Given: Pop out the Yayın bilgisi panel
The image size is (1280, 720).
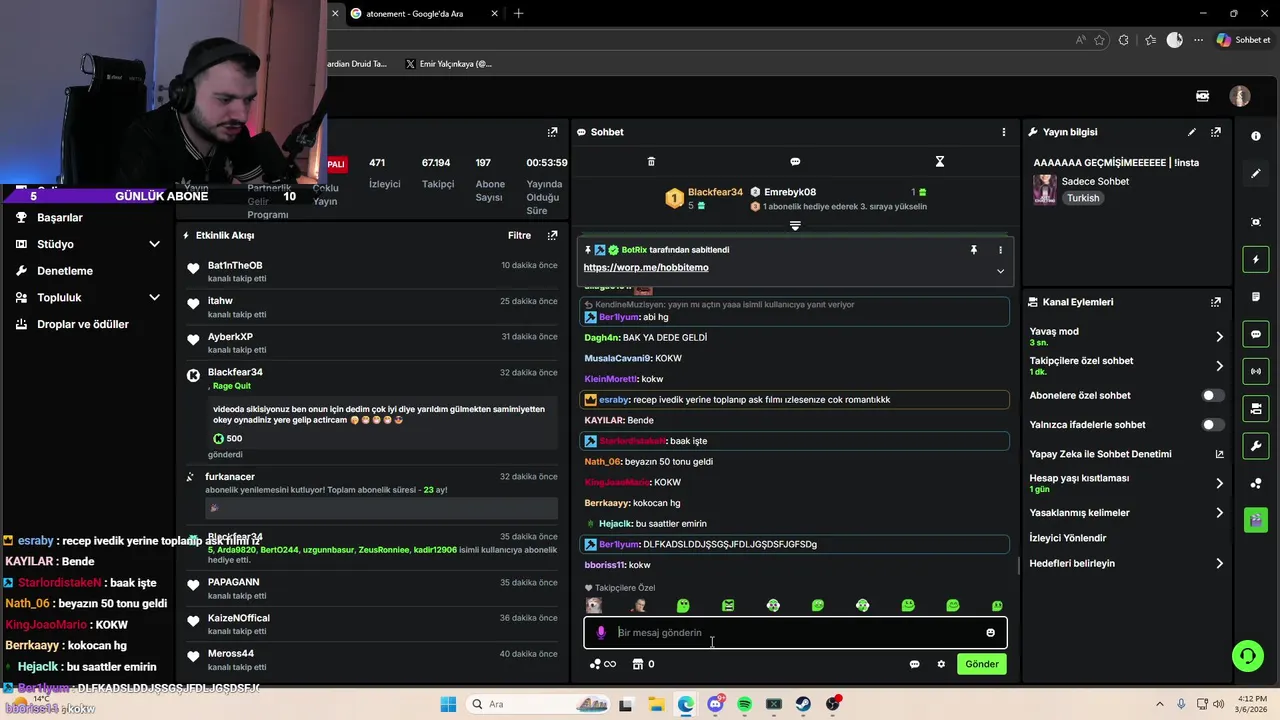Looking at the screenshot, I should pos(1216,132).
